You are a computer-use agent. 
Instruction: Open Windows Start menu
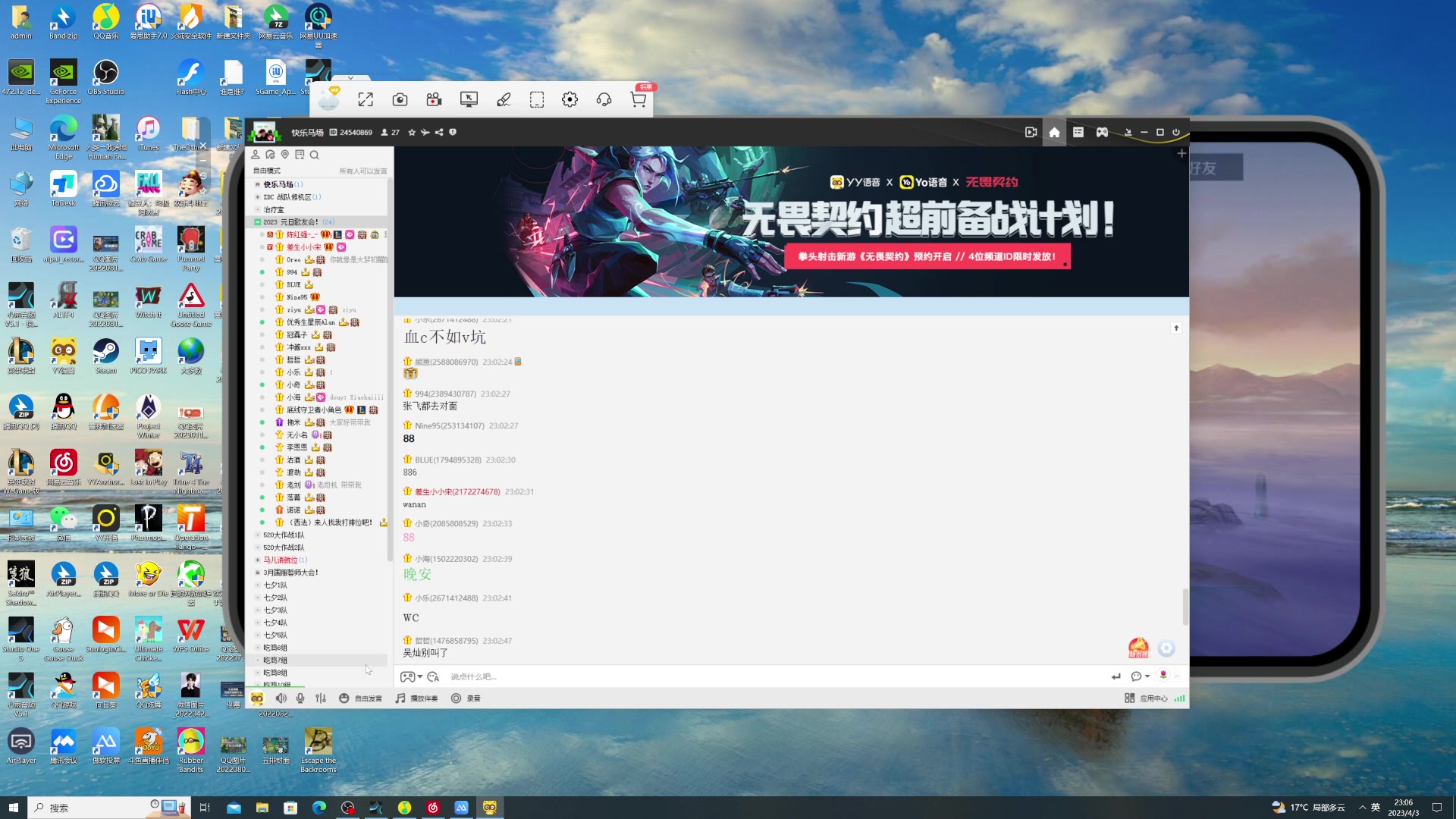(14, 808)
